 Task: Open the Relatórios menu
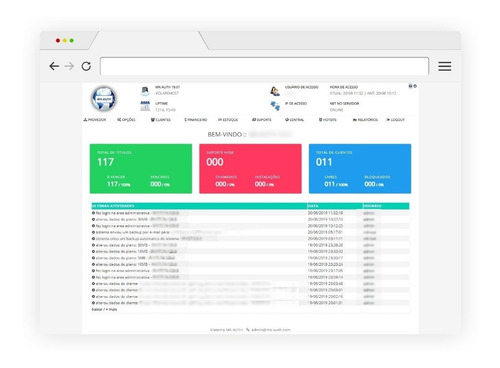pyautogui.click(x=365, y=120)
